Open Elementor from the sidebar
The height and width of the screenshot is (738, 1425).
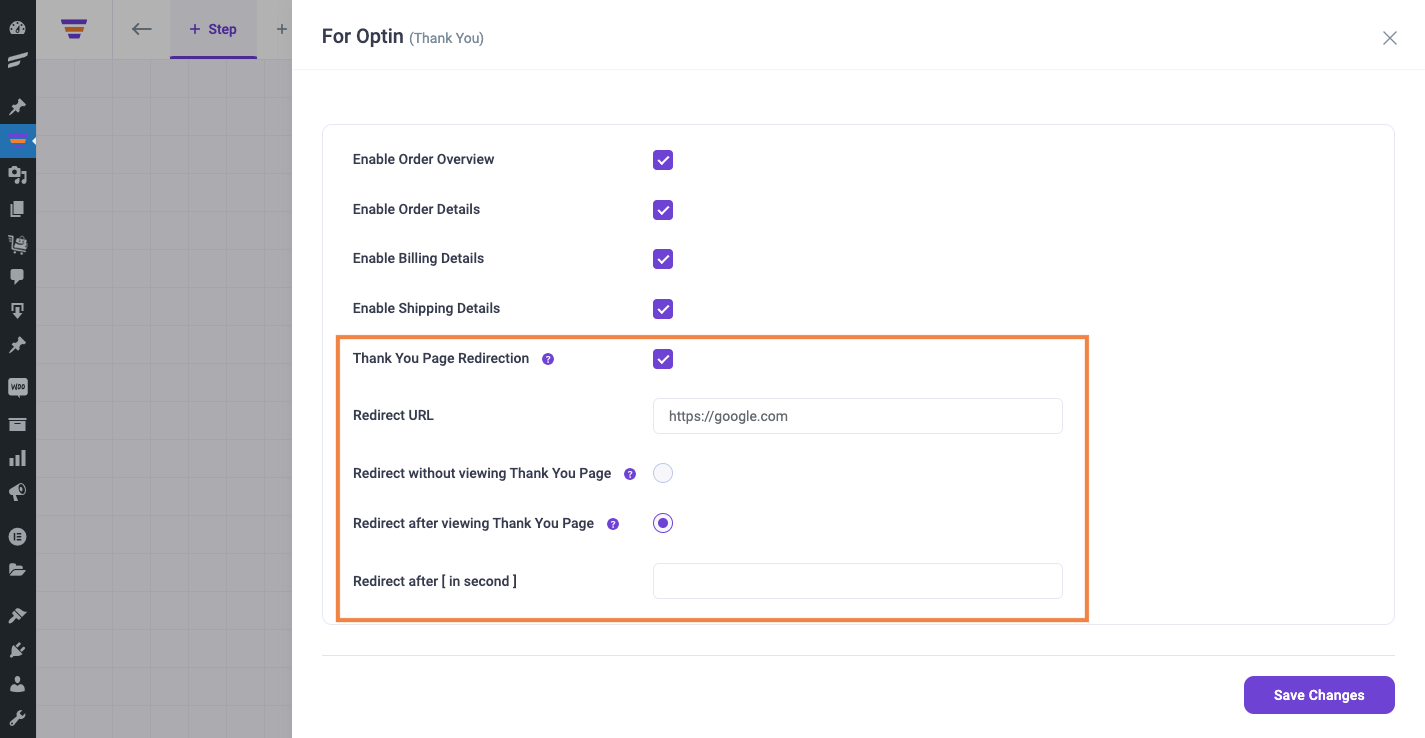pyautogui.click(x=17, y=536)
